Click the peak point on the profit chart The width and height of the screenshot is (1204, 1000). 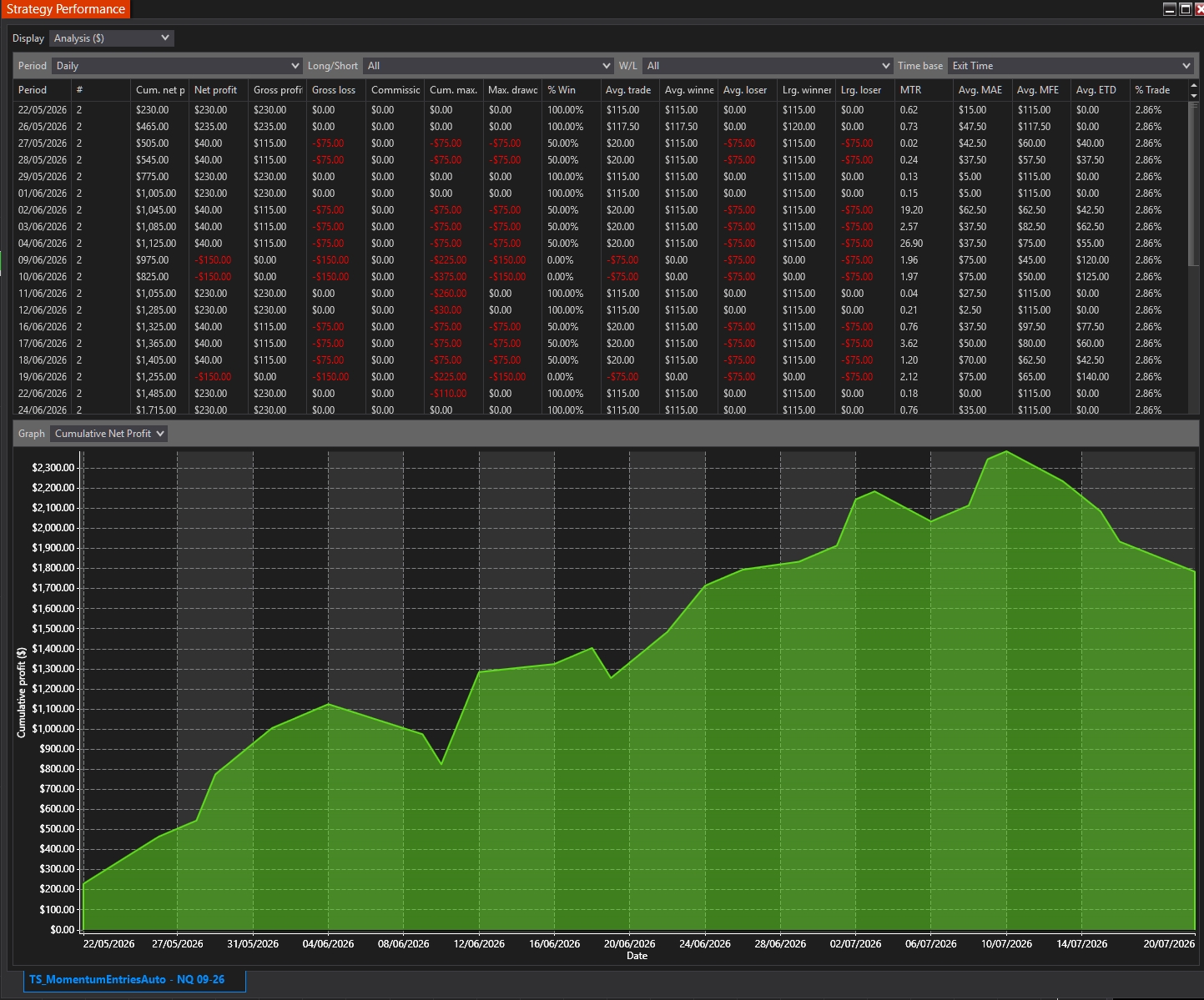(x=1007, y=451)
